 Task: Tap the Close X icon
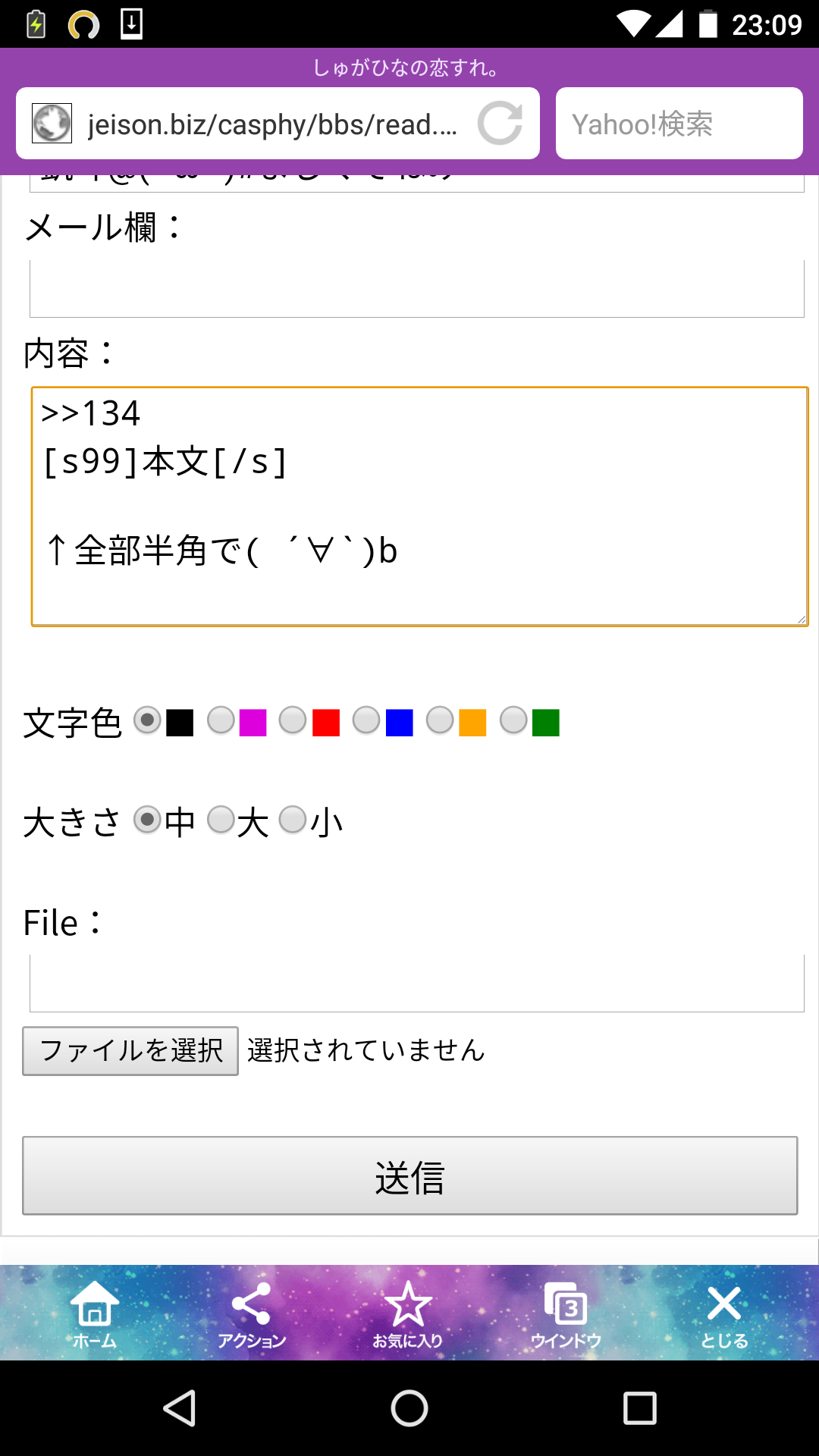pyautogui.click(x=723, y=1313)
